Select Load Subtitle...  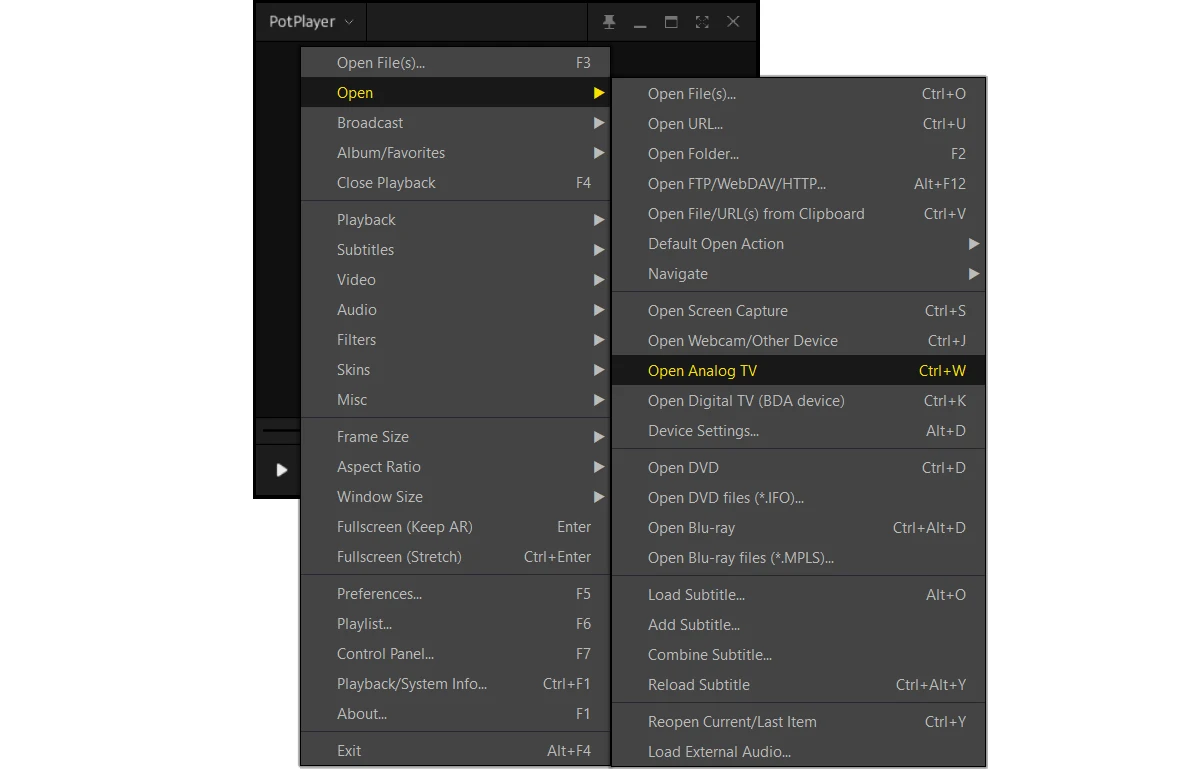[798, 595]
